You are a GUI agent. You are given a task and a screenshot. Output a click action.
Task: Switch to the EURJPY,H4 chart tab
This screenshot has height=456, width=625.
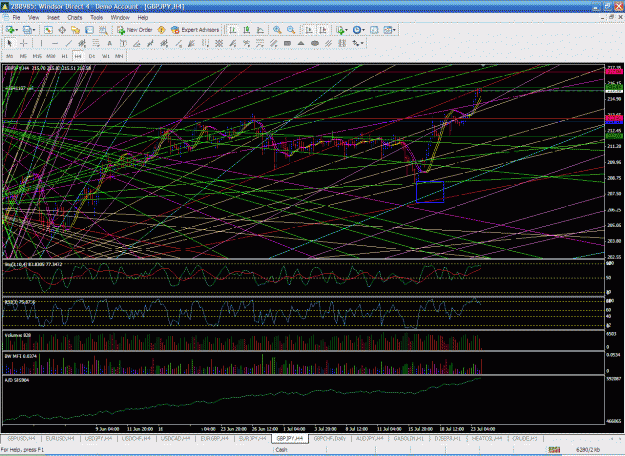pyautogui.click(x=252, y=438)
